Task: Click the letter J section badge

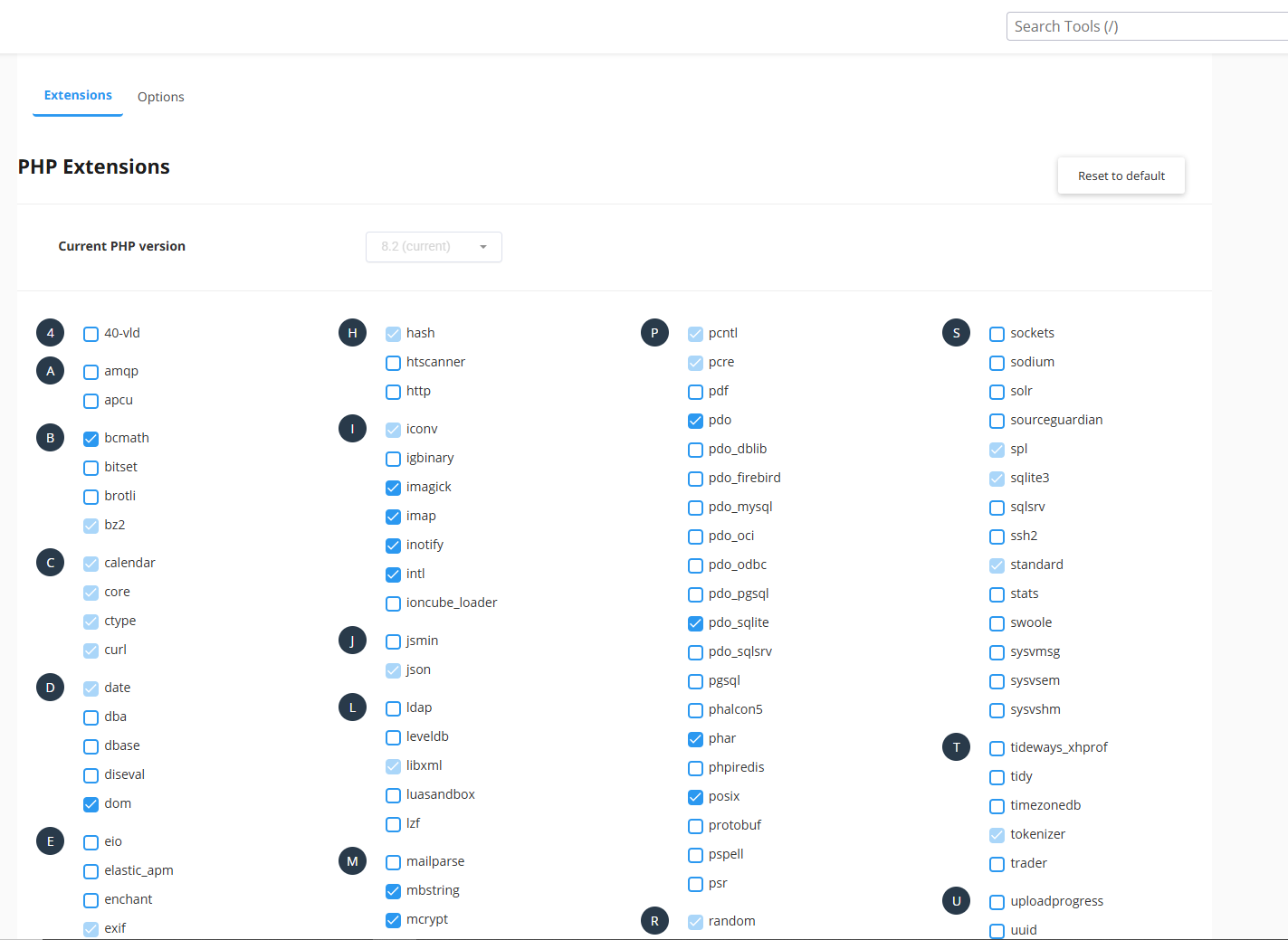Action: 352,641
